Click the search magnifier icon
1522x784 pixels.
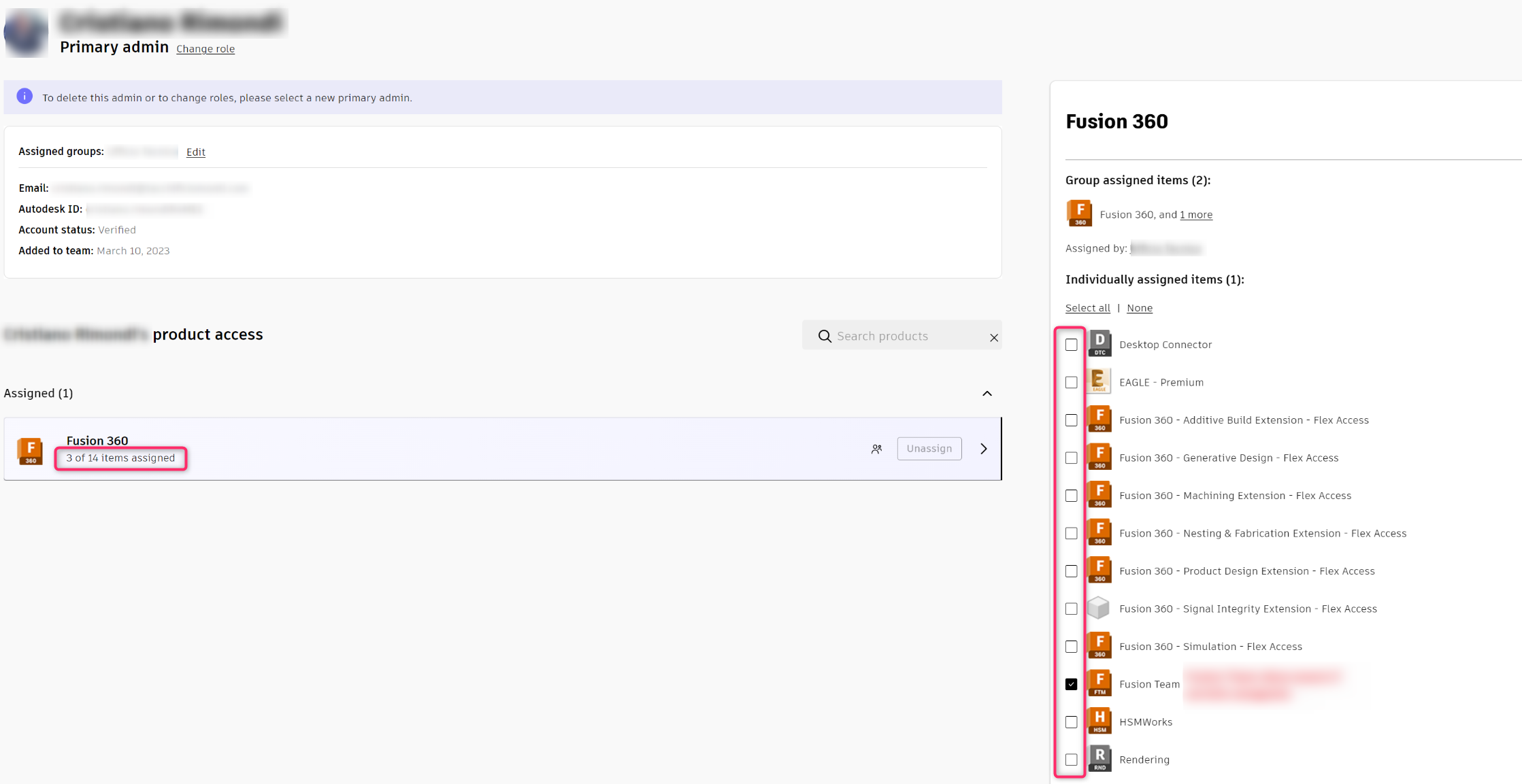(825, 336)
